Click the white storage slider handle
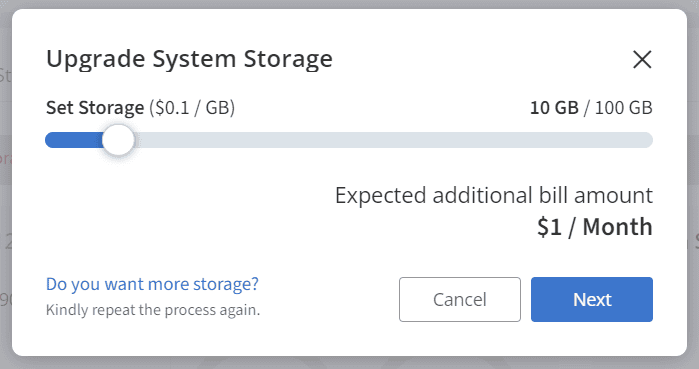This screenshot has height=369, width=699. pos(118,140)
